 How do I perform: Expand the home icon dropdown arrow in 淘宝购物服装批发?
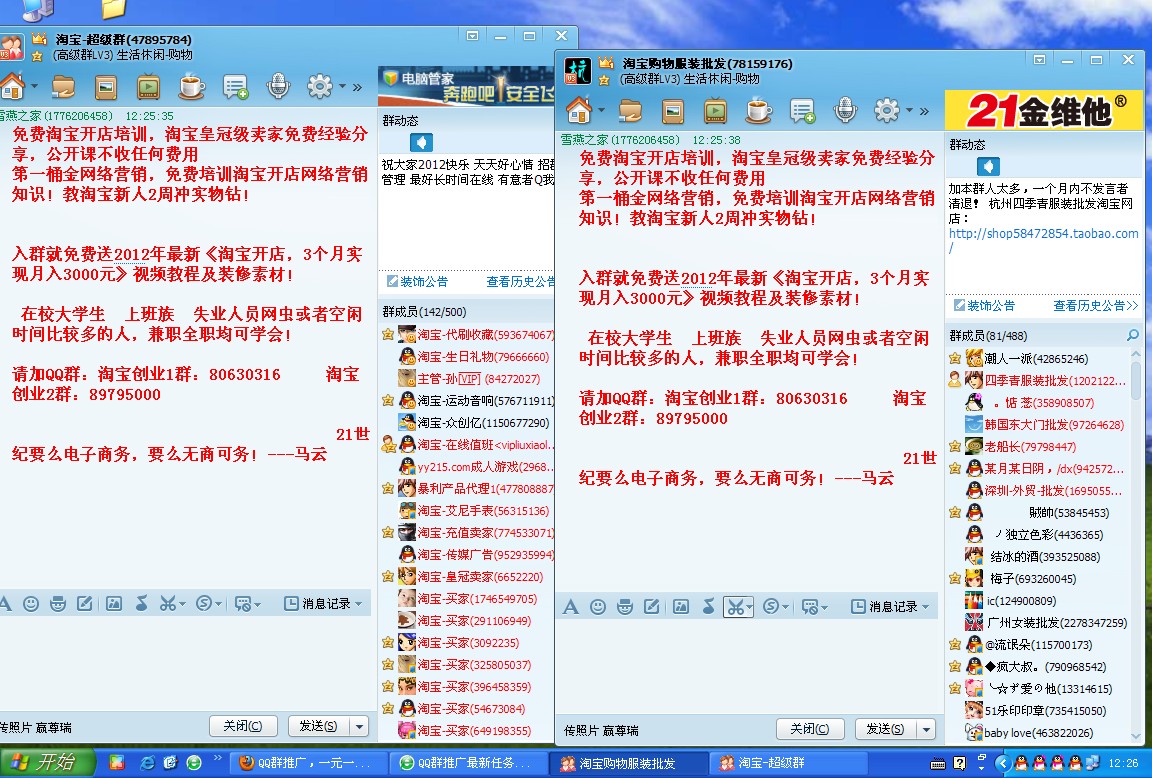point(602,111)
